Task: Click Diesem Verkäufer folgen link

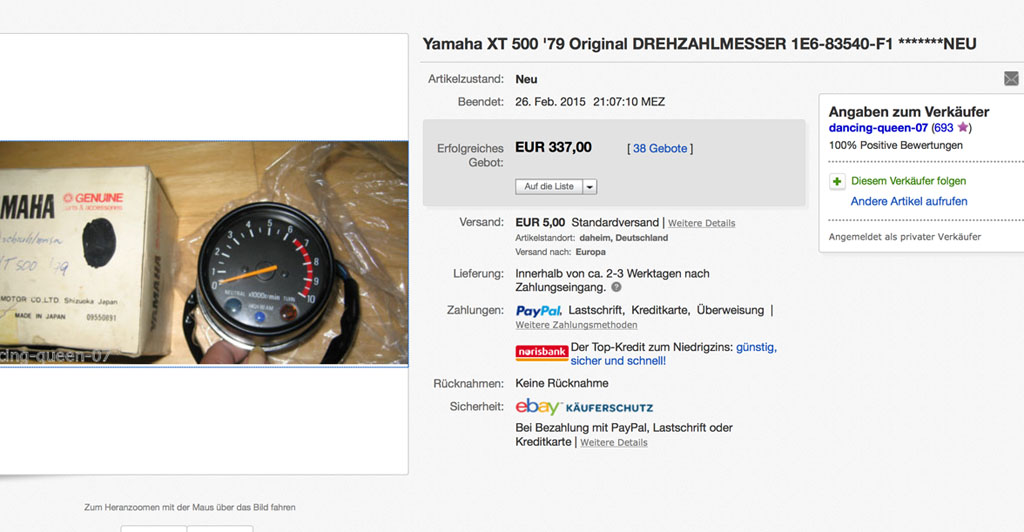Action: (x=908, y=182)
